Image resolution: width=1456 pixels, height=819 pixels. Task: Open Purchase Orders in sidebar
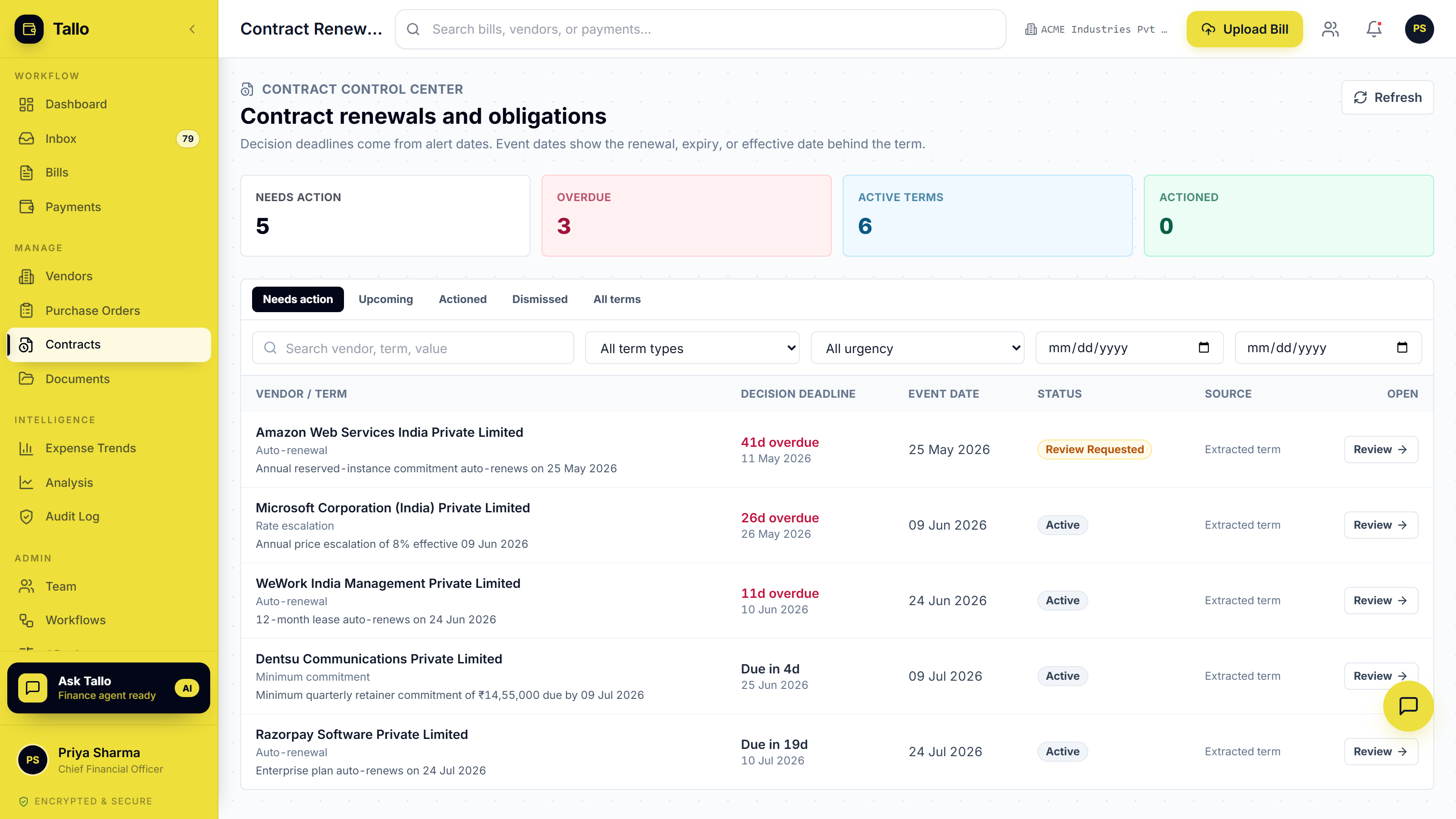click(109, 310)
